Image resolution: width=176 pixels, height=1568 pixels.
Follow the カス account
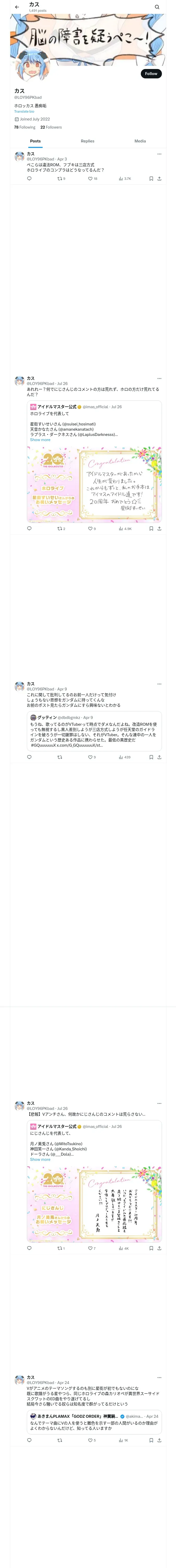click(x=151, y=74)
